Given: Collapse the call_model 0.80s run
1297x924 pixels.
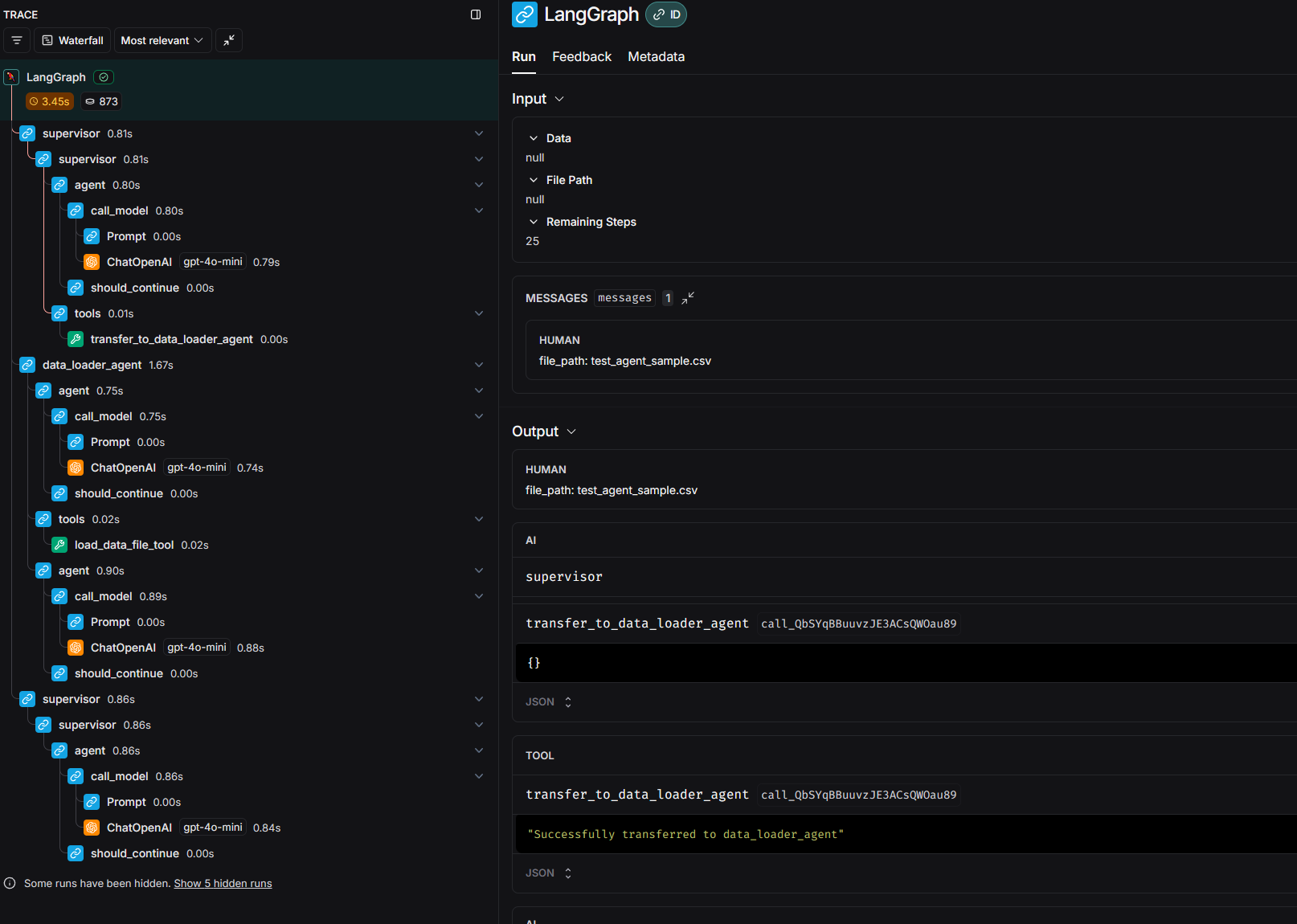Looking at the screenshot, I should tap(479, 211).
